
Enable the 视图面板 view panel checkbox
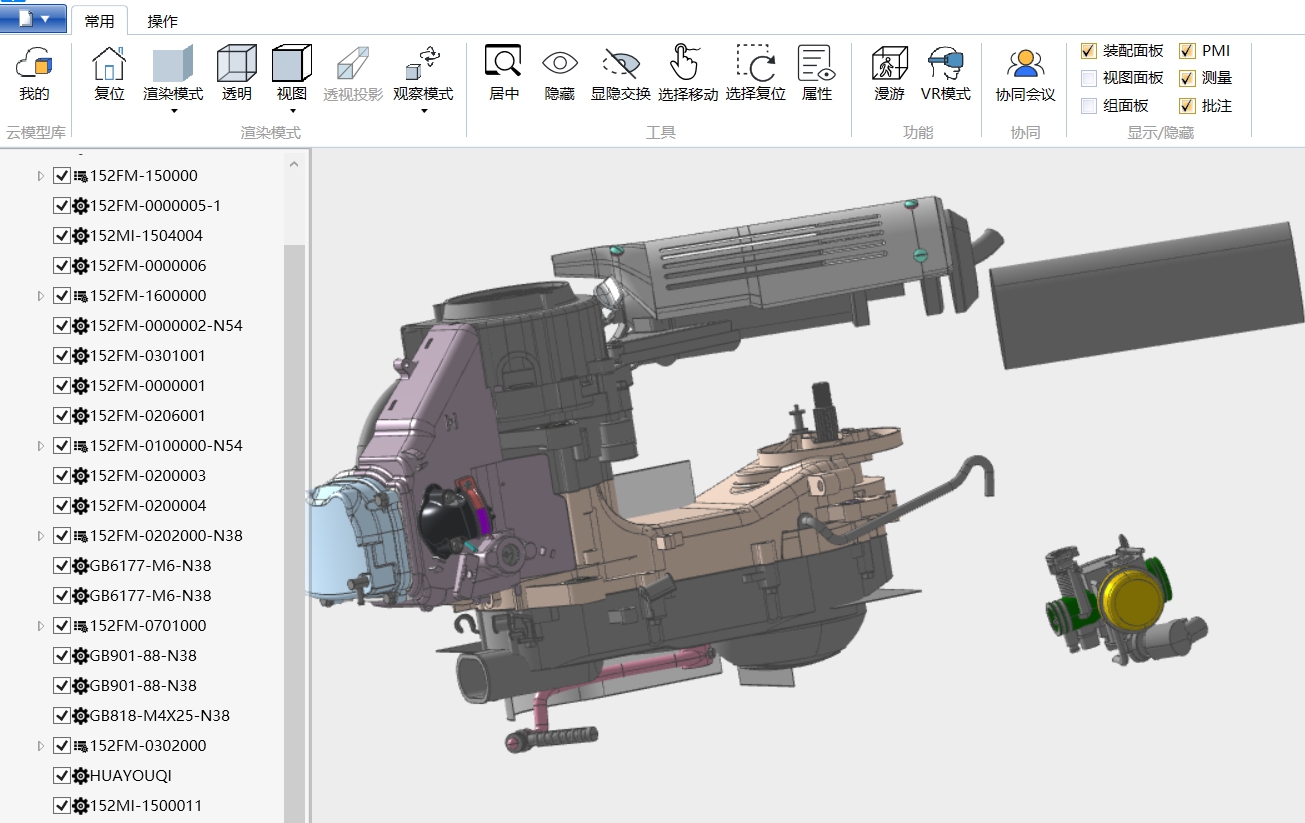[1087, 78]
